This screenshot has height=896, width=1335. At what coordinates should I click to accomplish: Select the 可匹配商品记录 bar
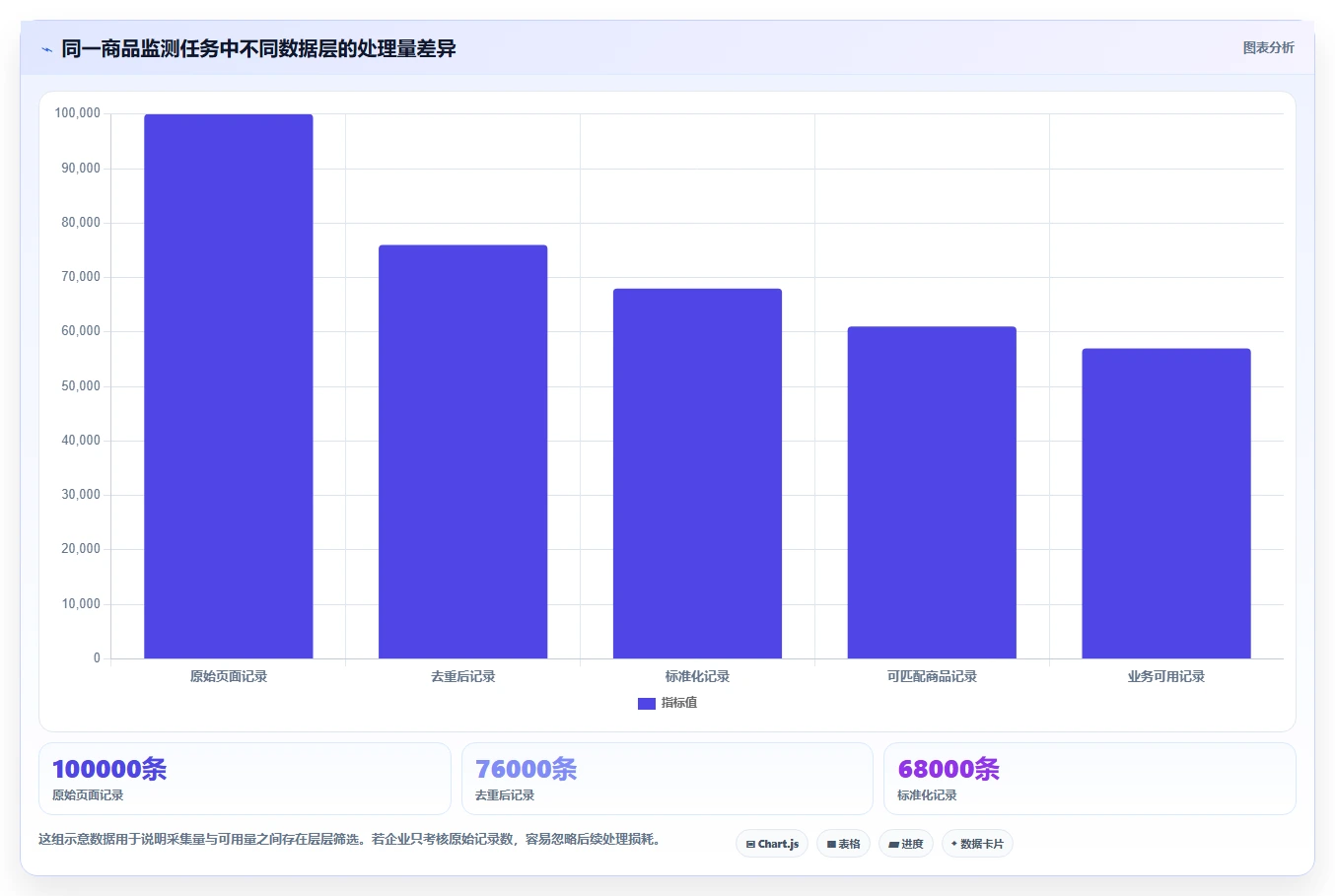(x=932, y=493)
